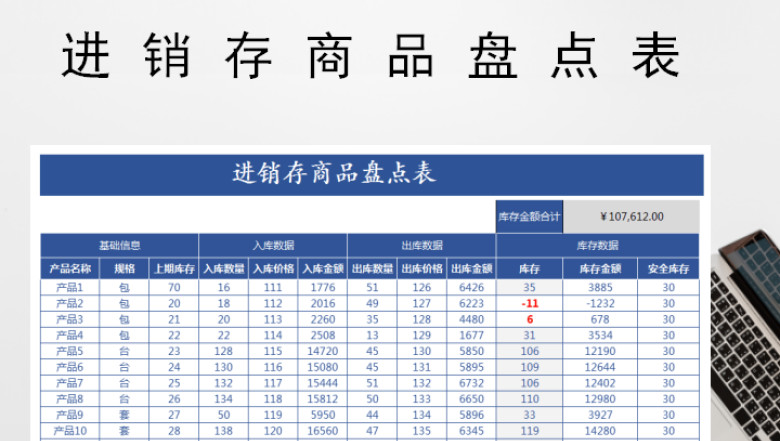Select 入库金额 cell 5950
Screen dimensions: 780x441
coord(323,415)
